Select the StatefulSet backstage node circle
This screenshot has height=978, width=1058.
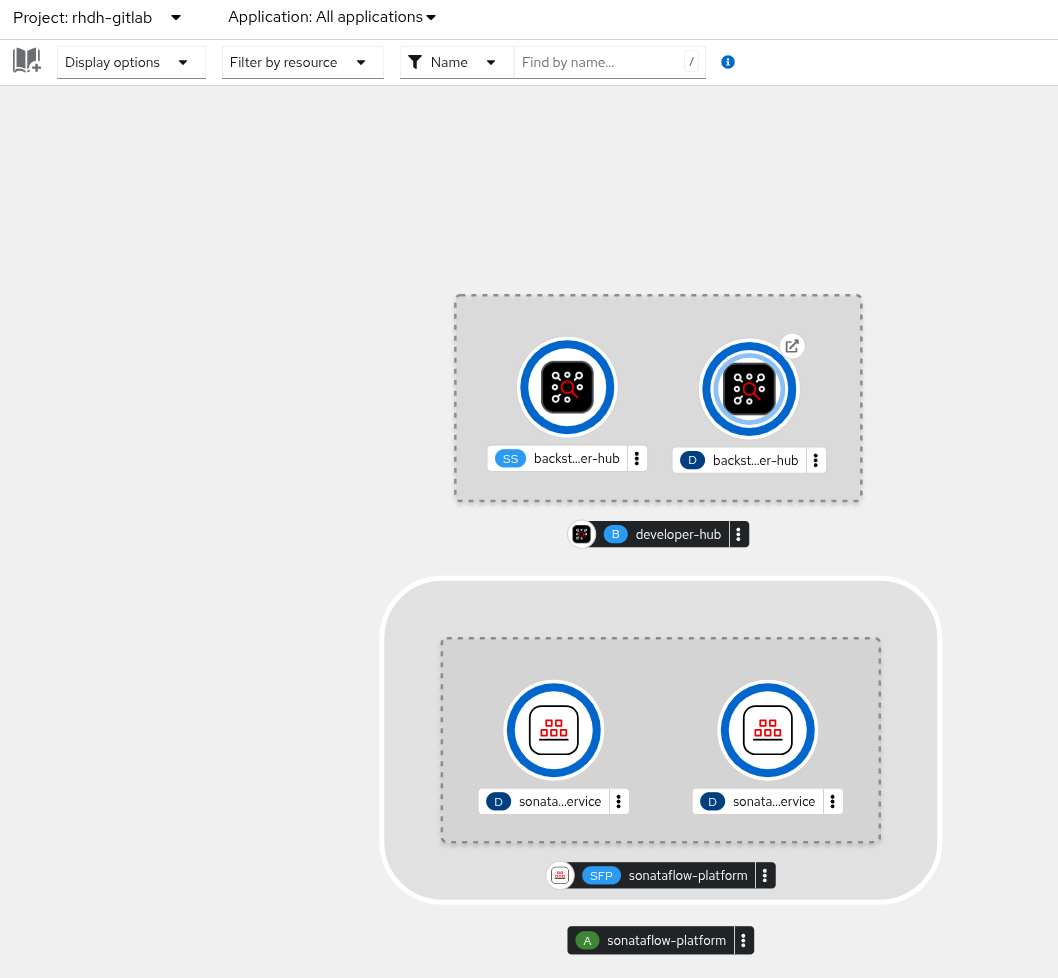pos(567,387)
